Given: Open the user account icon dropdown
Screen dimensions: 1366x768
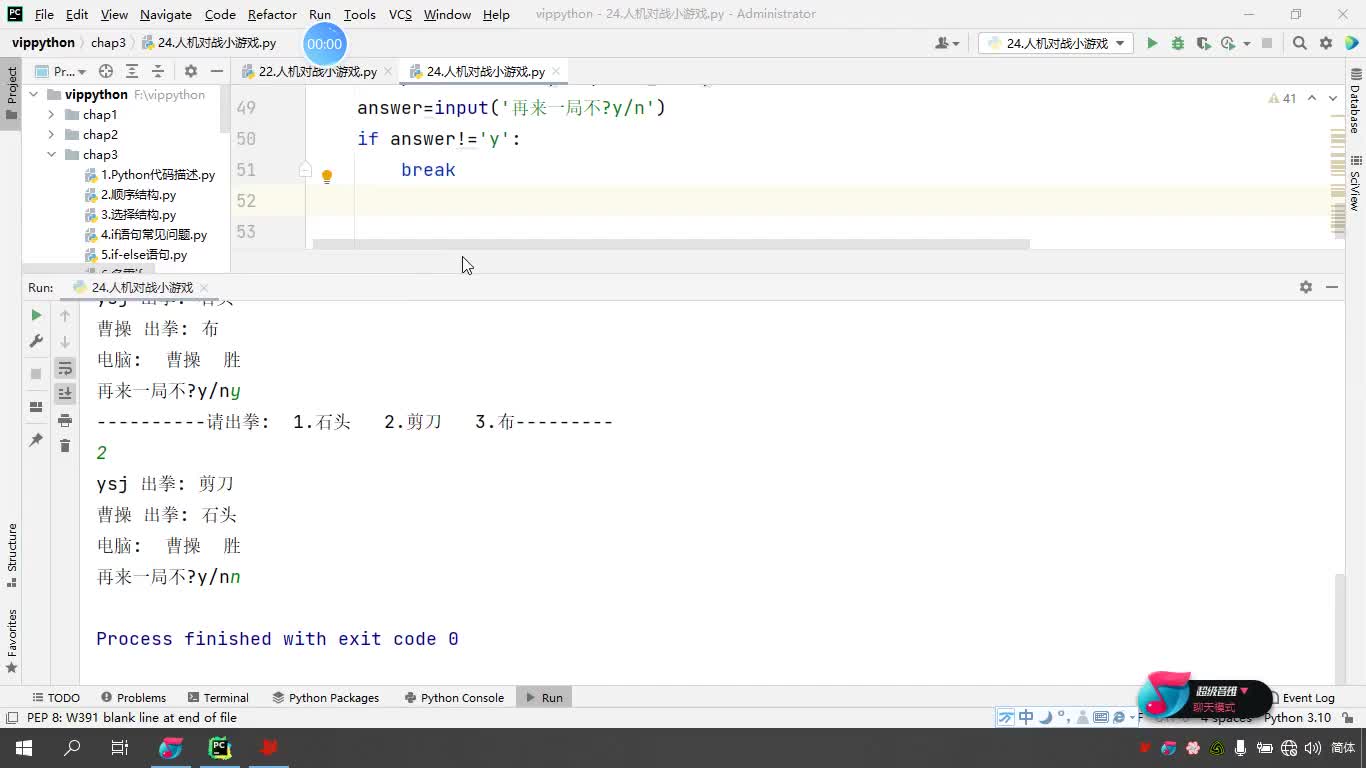Looking at the screenshot, I should tap(946, 43).
